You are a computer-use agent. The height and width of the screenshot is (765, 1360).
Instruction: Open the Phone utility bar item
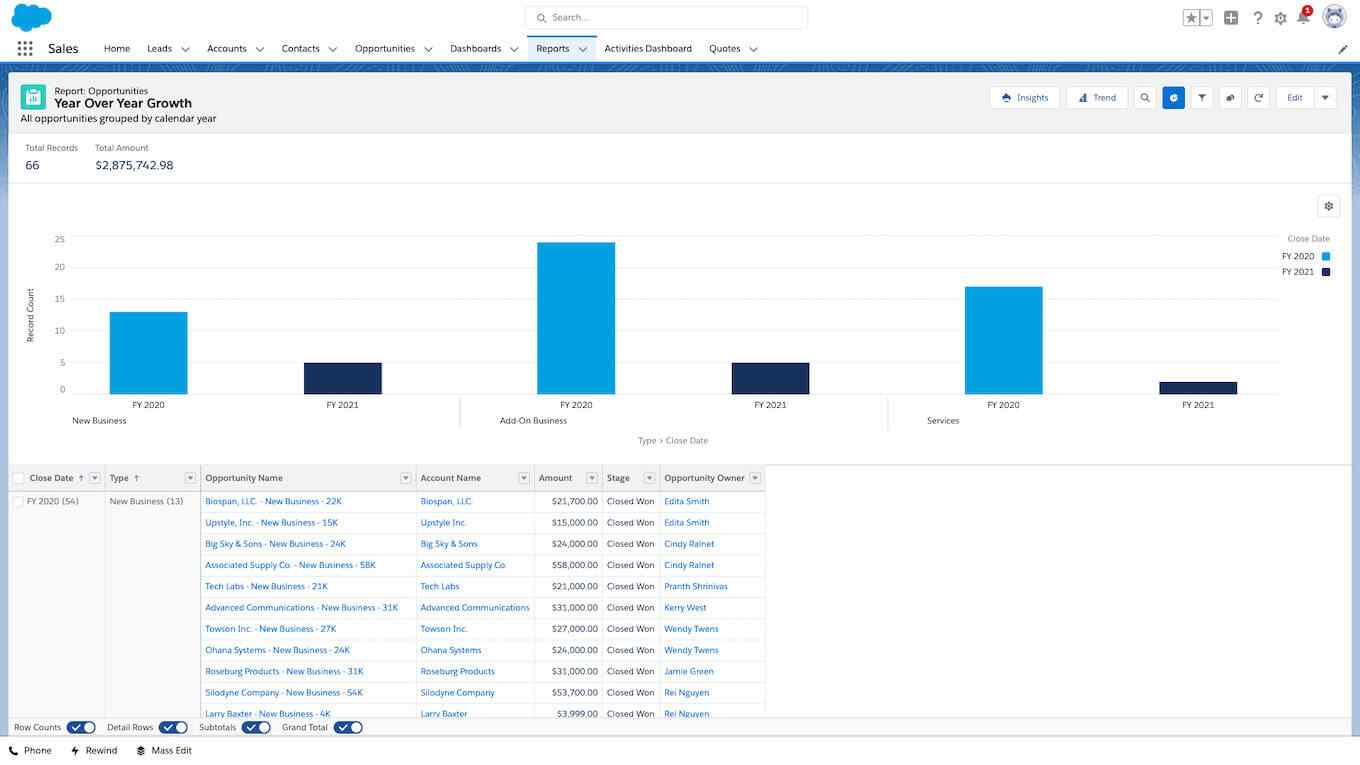[30, 750]
